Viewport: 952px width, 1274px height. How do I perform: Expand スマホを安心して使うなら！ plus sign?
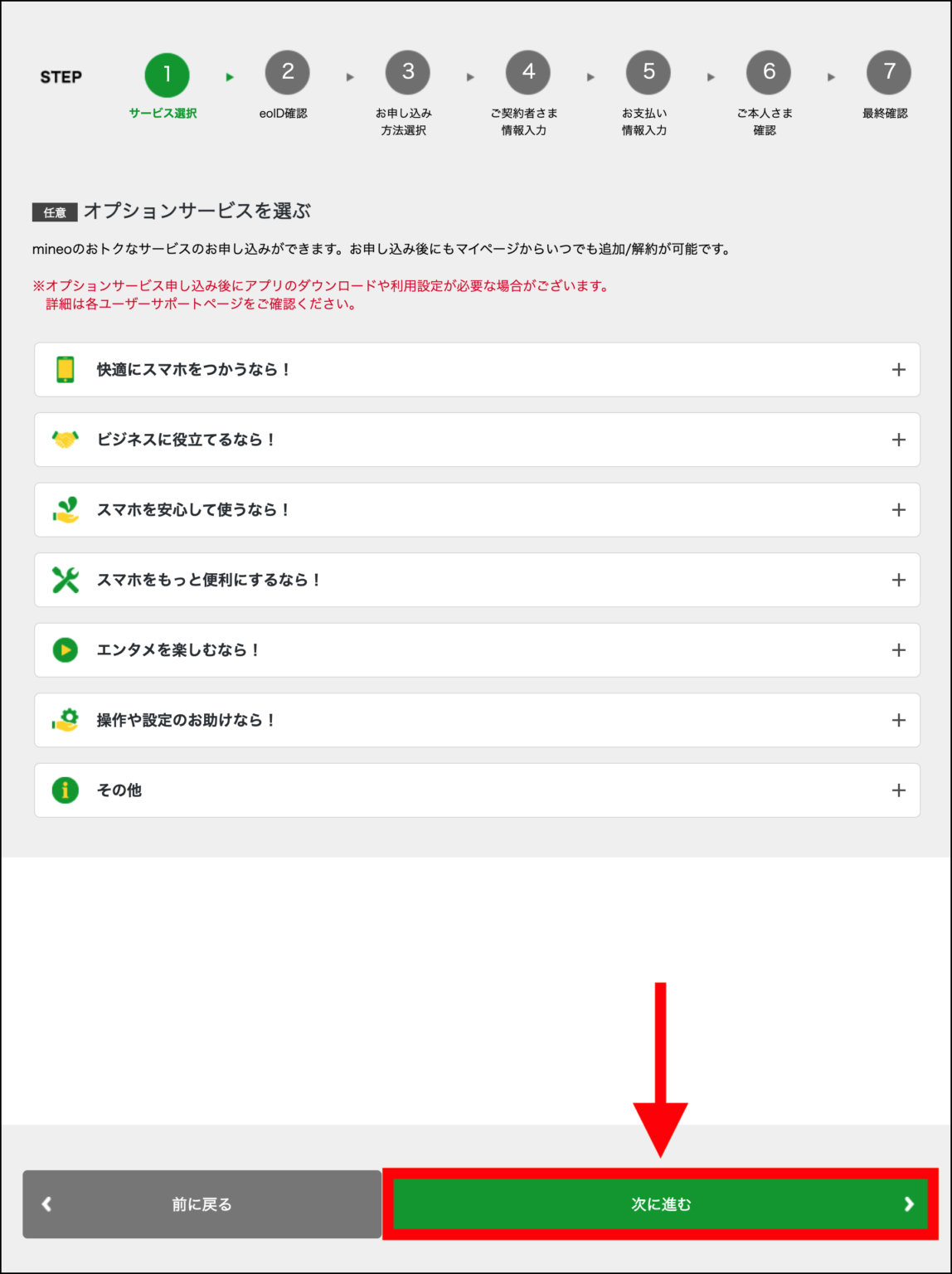[898, 509]
